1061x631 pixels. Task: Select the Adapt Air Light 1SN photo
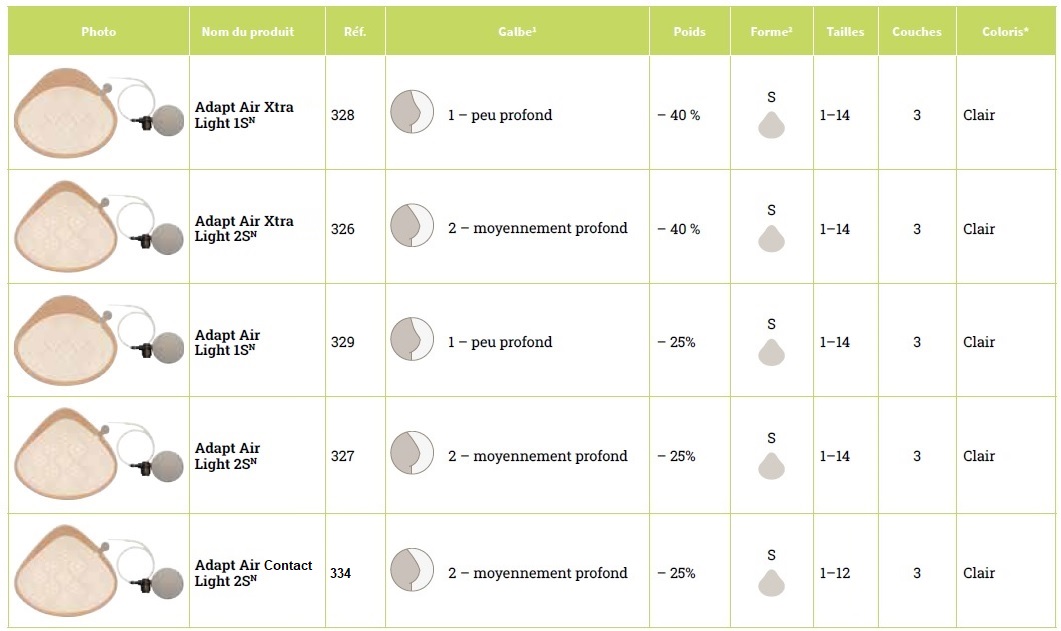tap(98, 340)
